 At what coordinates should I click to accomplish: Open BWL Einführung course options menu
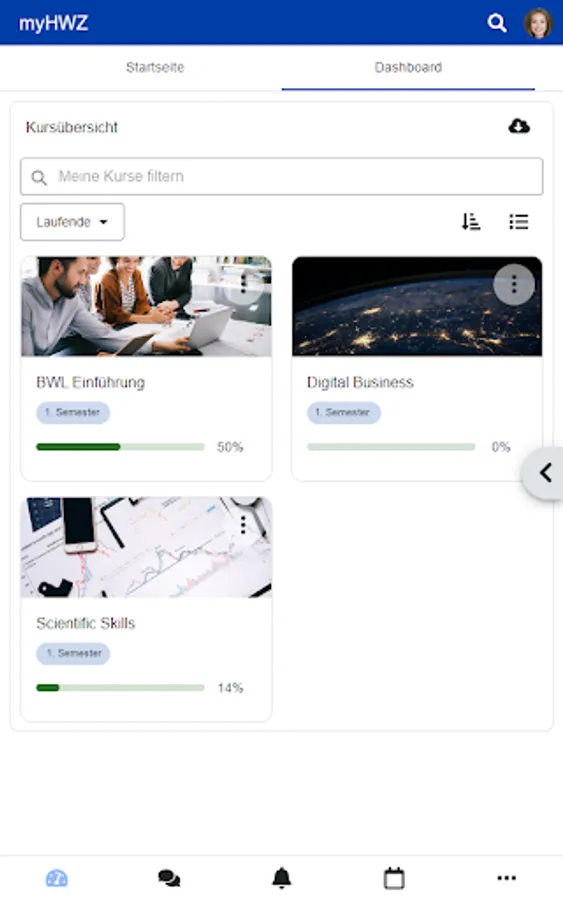[x=243, y=284]
